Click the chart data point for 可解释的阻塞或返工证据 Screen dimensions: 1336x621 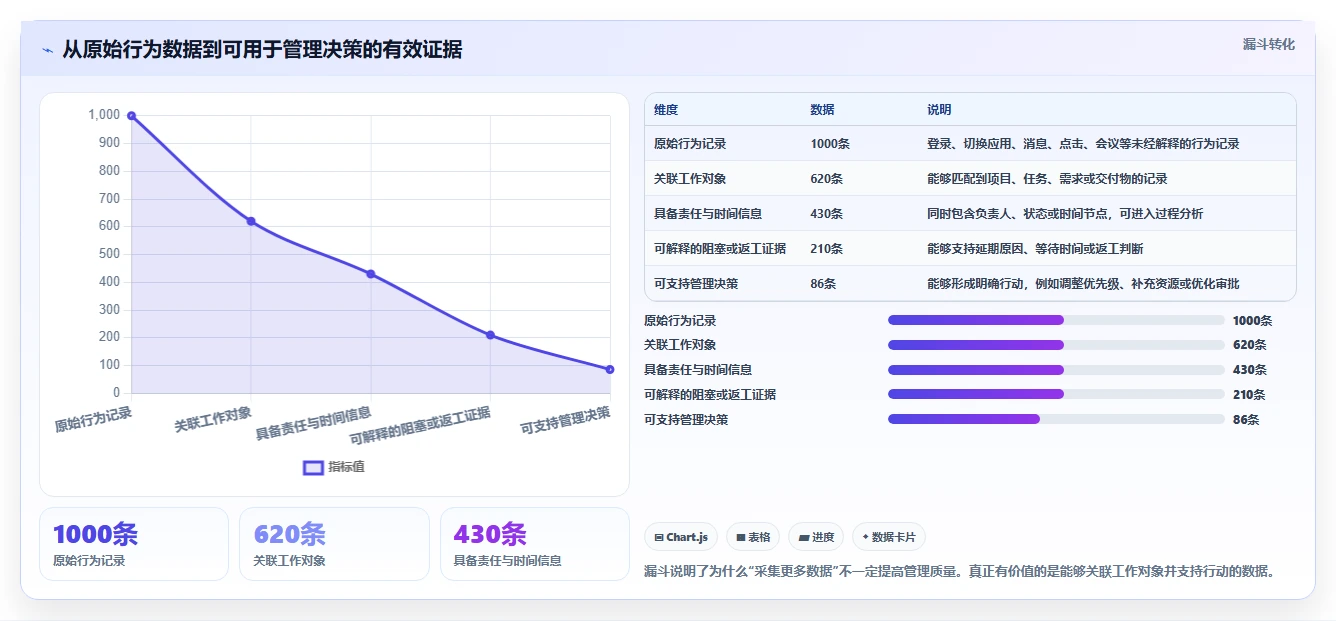click(x=490, y=335)
